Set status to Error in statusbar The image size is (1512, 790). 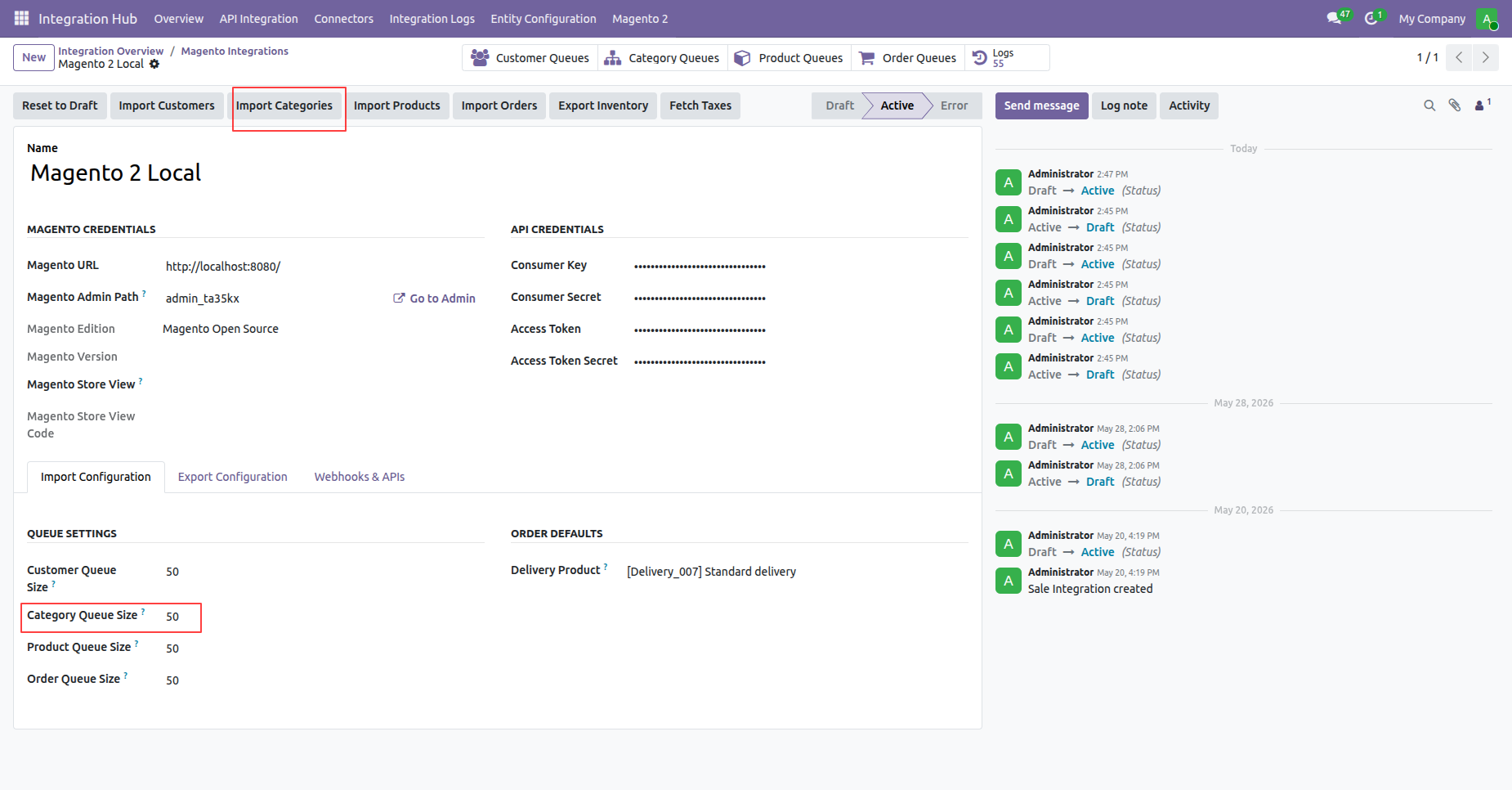point(954,105)
